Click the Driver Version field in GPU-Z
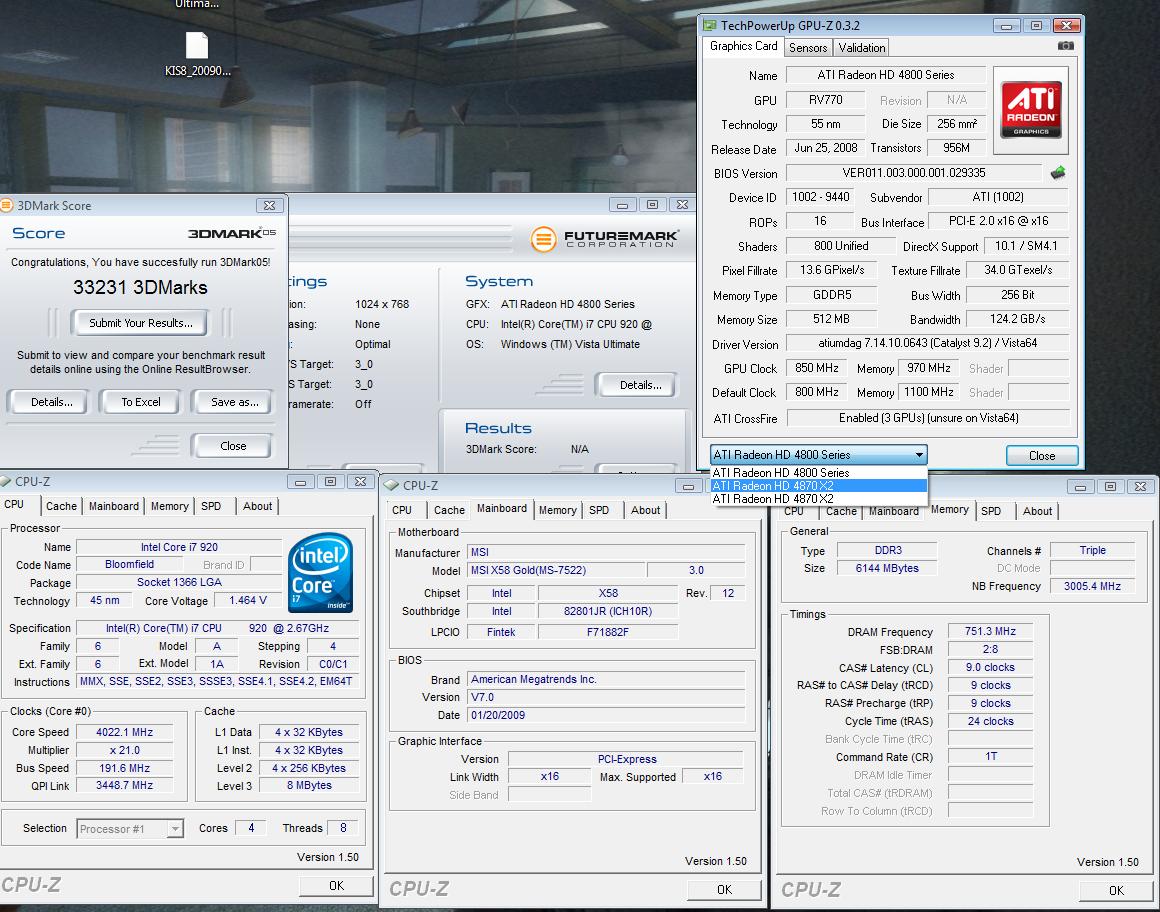 (x=928, y=343)
